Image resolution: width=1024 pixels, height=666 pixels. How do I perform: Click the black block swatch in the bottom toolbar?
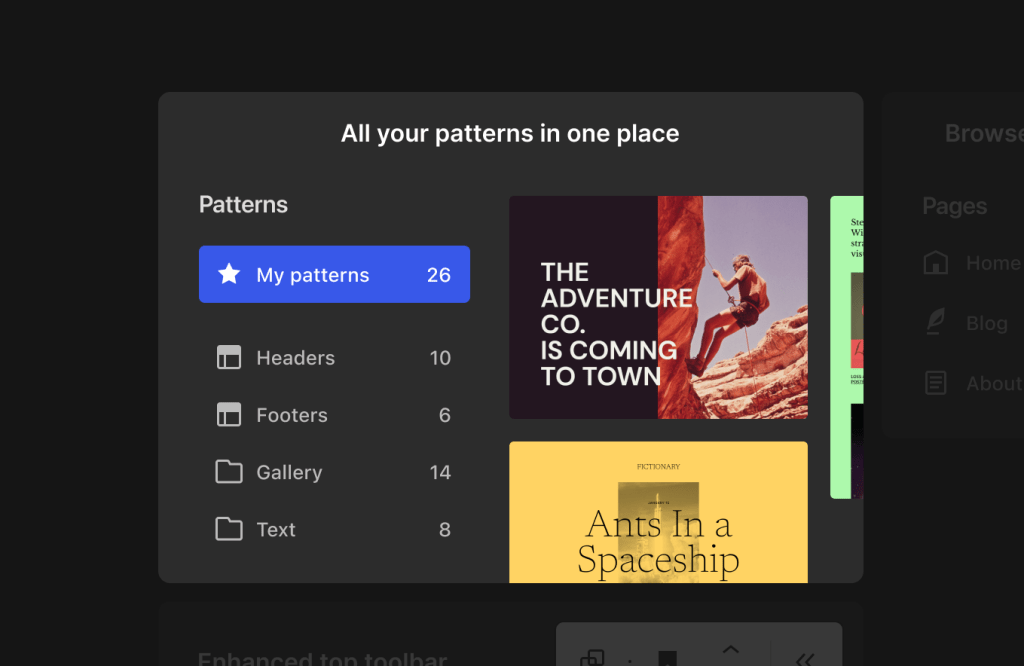(667, 658)
